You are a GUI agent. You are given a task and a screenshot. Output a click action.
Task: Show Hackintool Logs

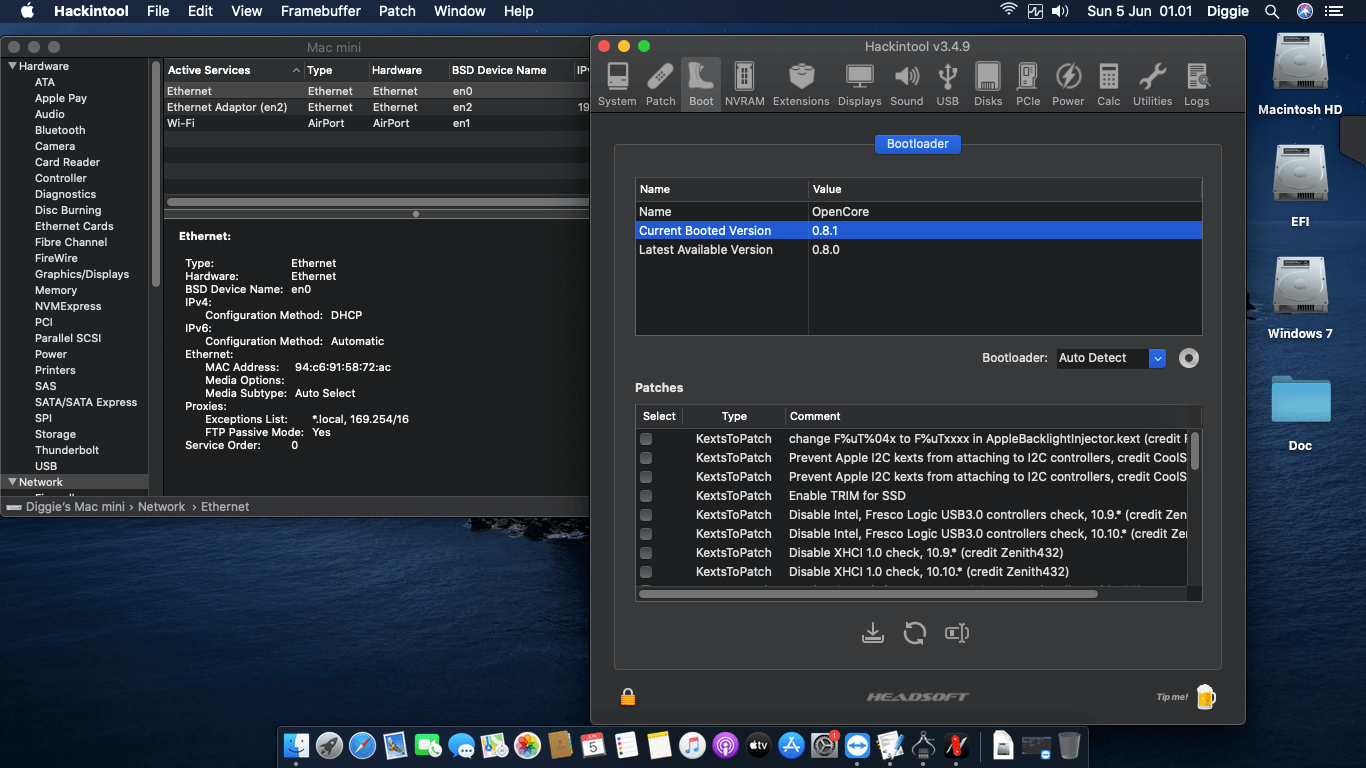click(1196, 83)
